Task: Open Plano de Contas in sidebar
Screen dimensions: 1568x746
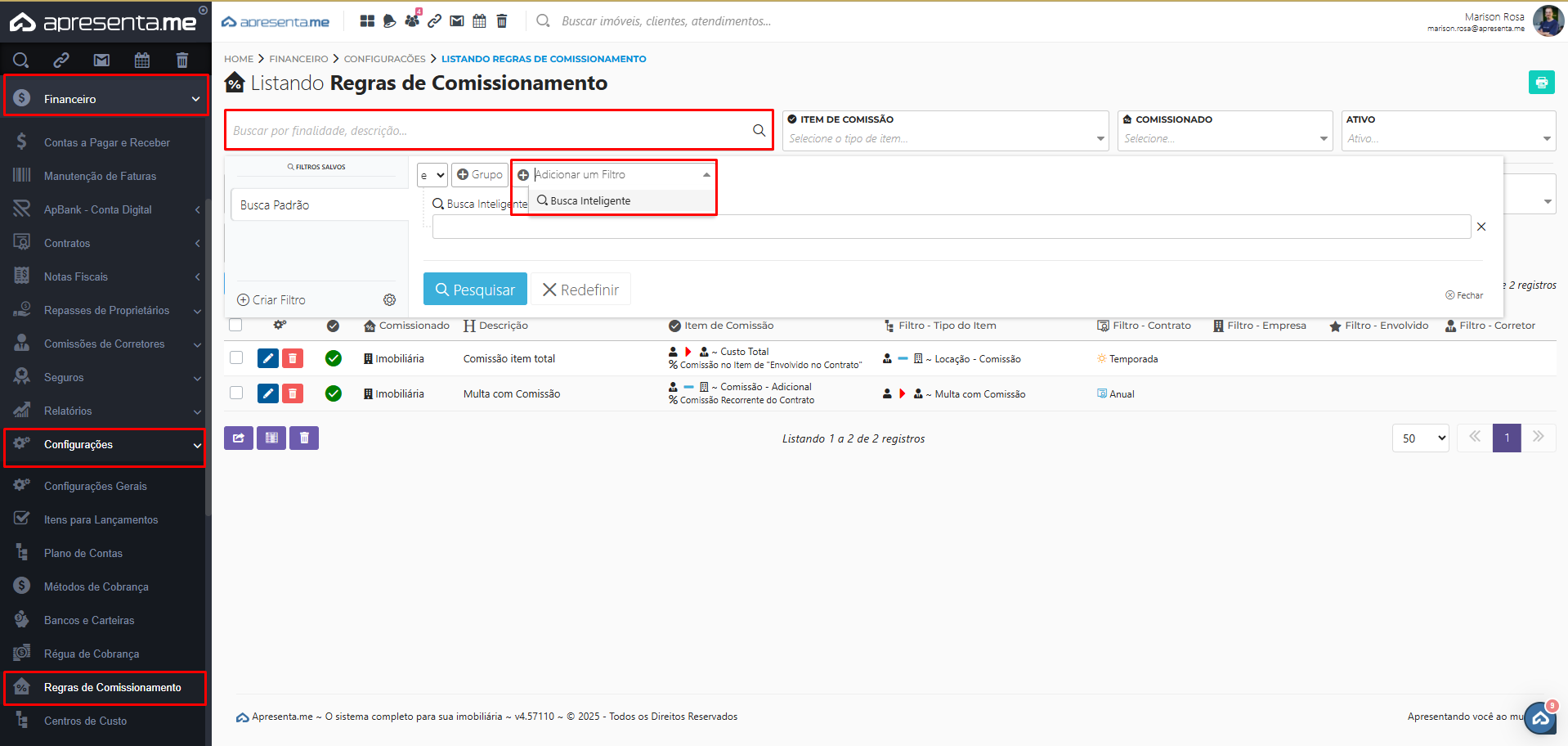Action: (x=83, y=554)
